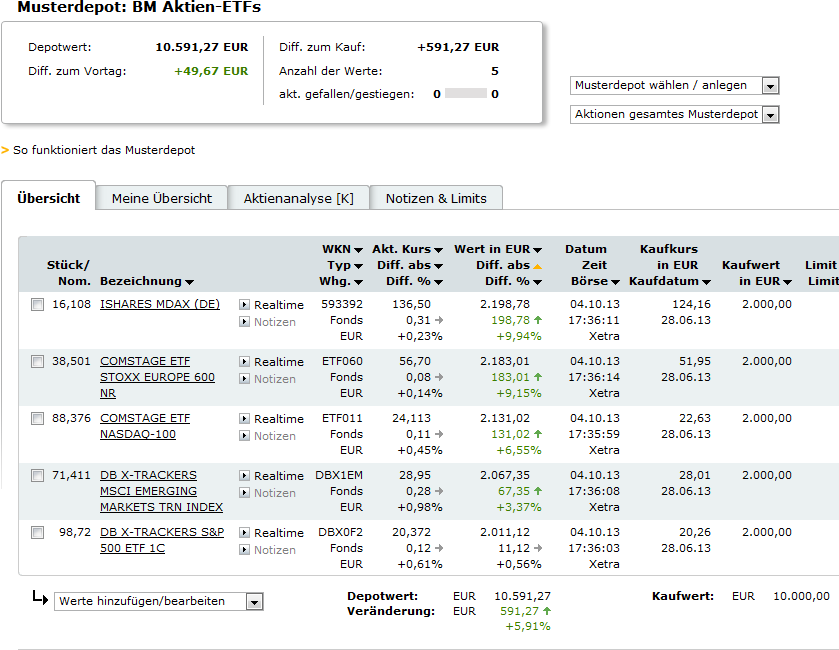The height and width of the screenshot is (650, 839).
Task: Select the Notizen & Limits tab
Action: (x=436, y=198)
